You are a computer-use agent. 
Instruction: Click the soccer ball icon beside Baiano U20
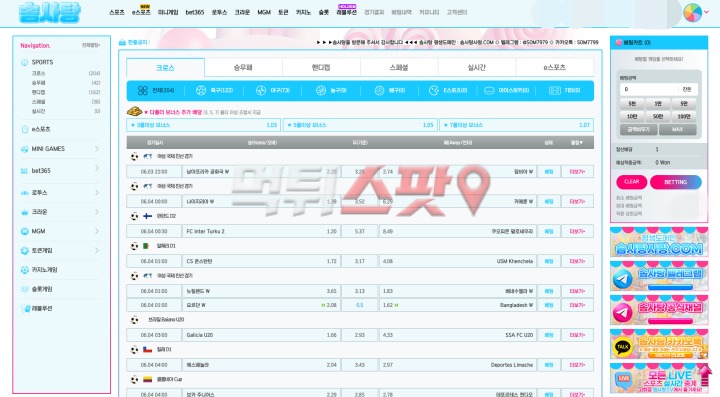point(134,320)
